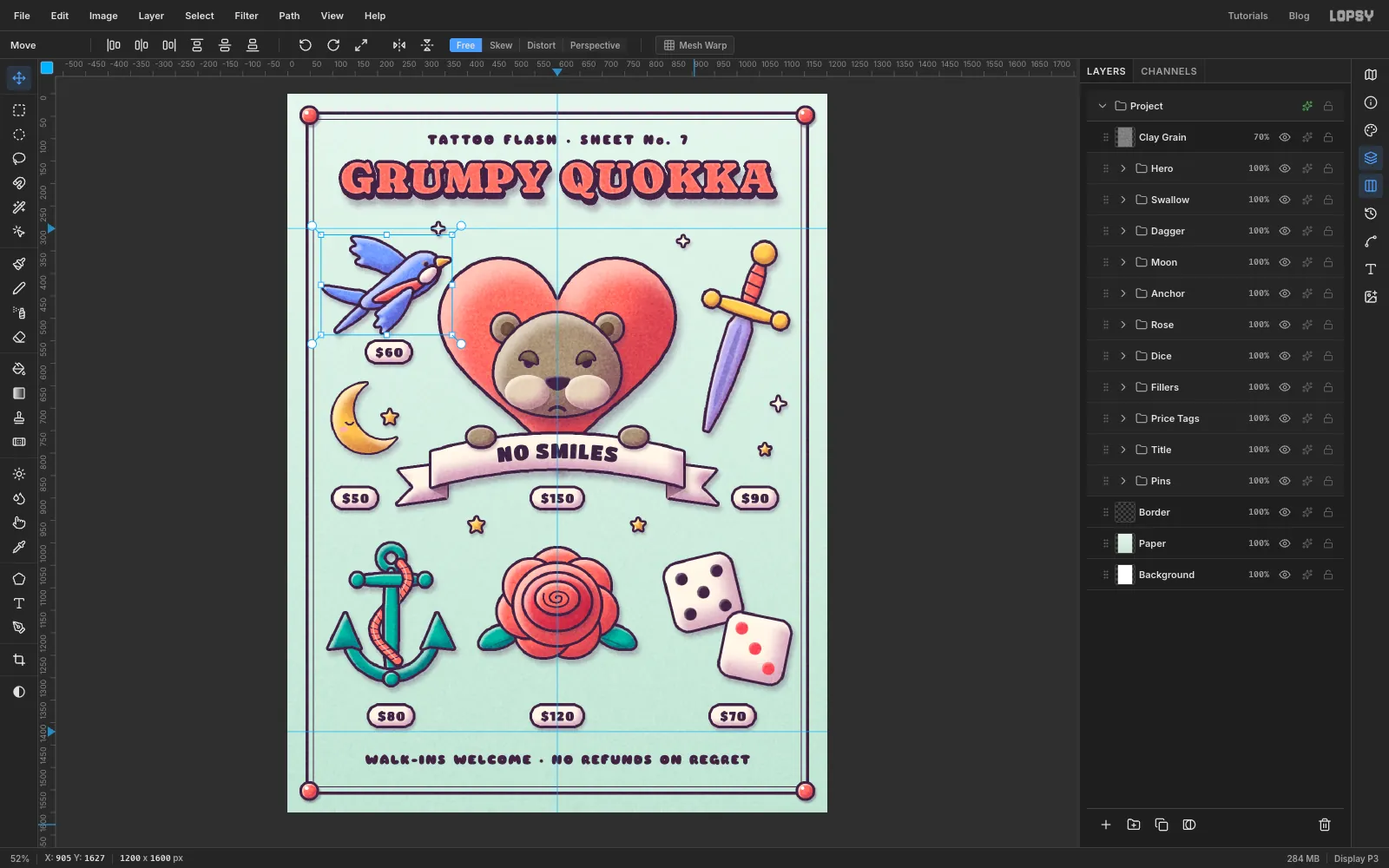Expand the Hero layer group
The height and width of the screenshot is (868, 1389).
[1123, 168]
